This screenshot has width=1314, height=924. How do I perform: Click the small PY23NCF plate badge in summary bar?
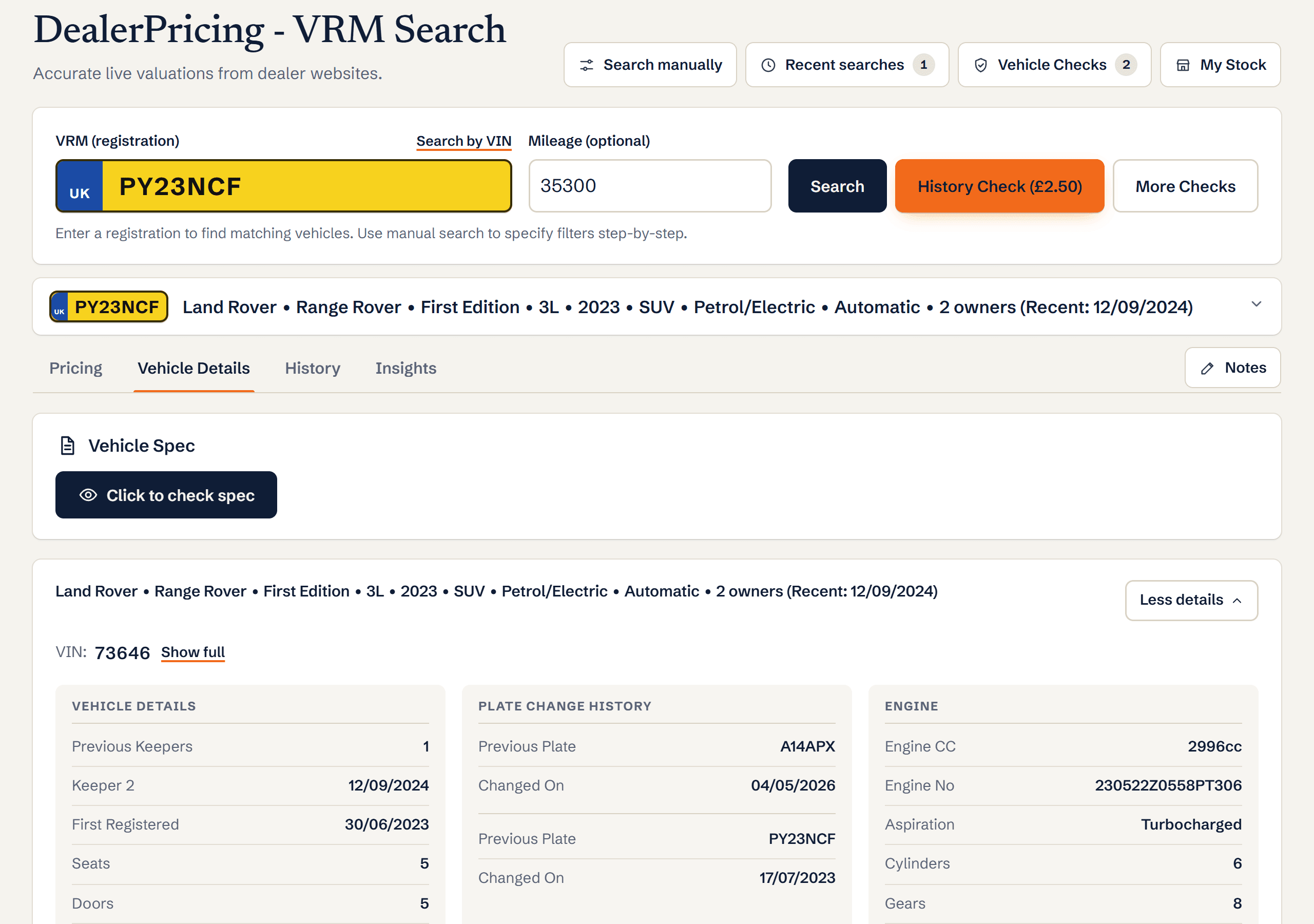[109, 307]
